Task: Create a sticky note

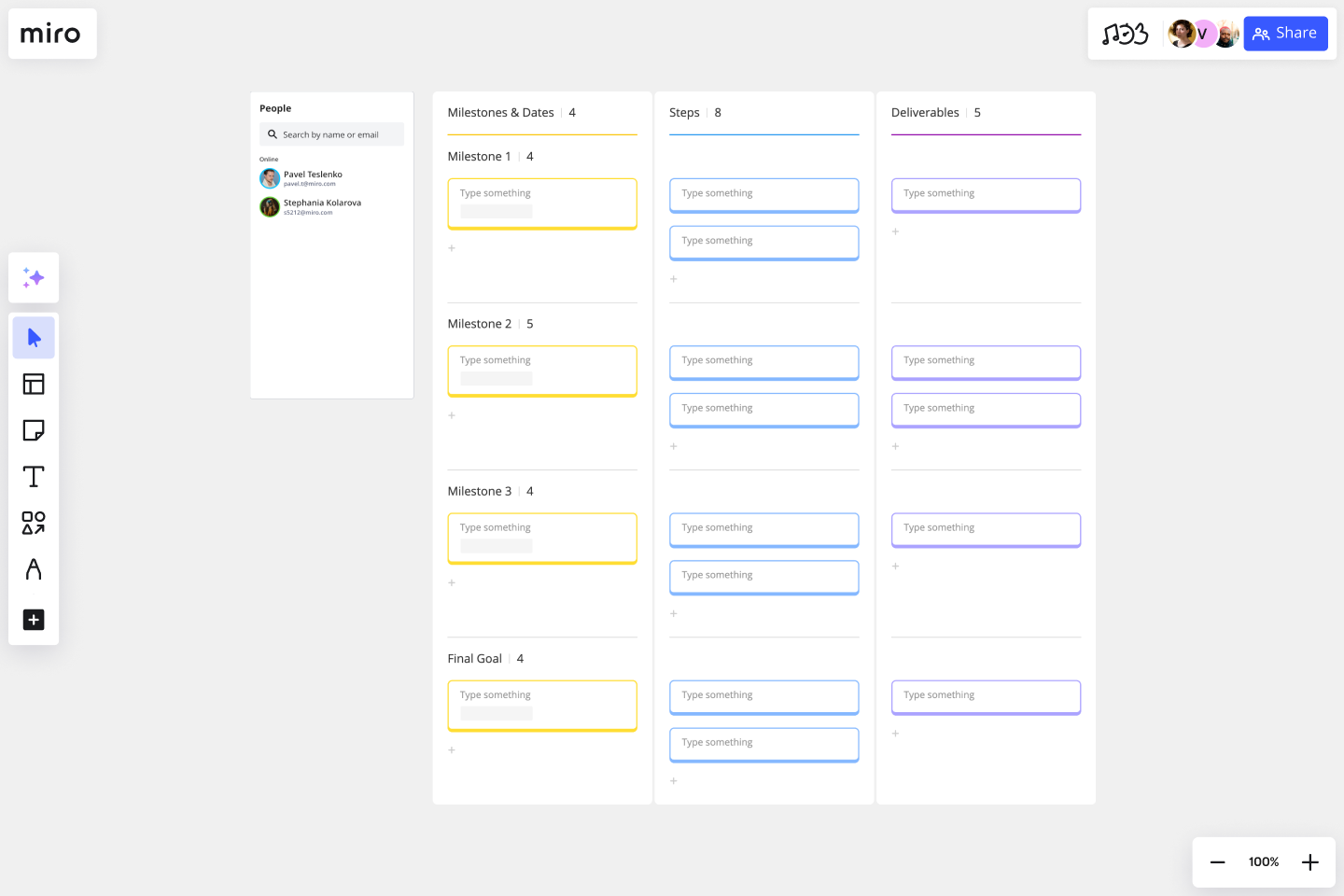Action: click(x=34, y=430)
